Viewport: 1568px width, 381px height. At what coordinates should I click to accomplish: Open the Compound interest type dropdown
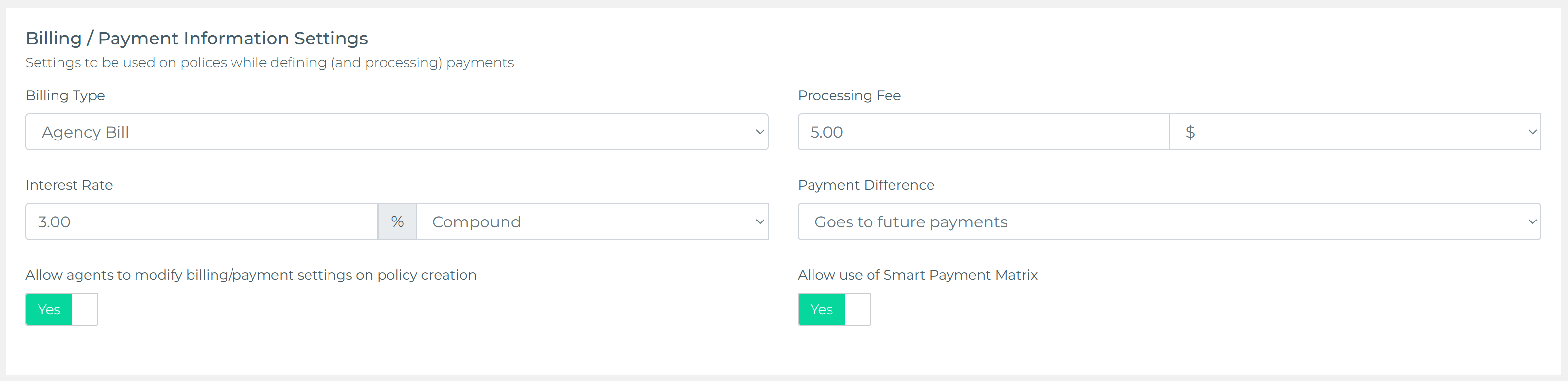592,222
